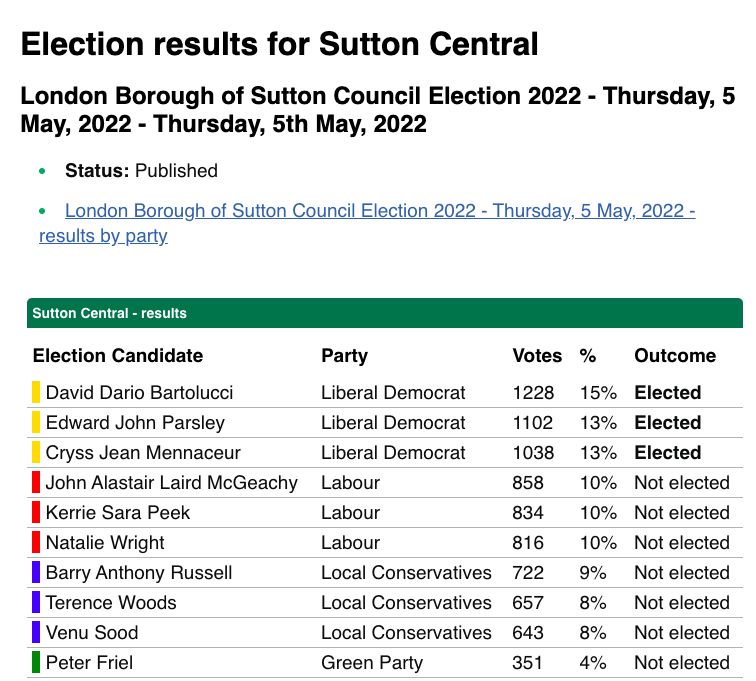The width and height of the screenshot is (756, 681).
Task: Click the 1228 votes cell
Action: 533,392
